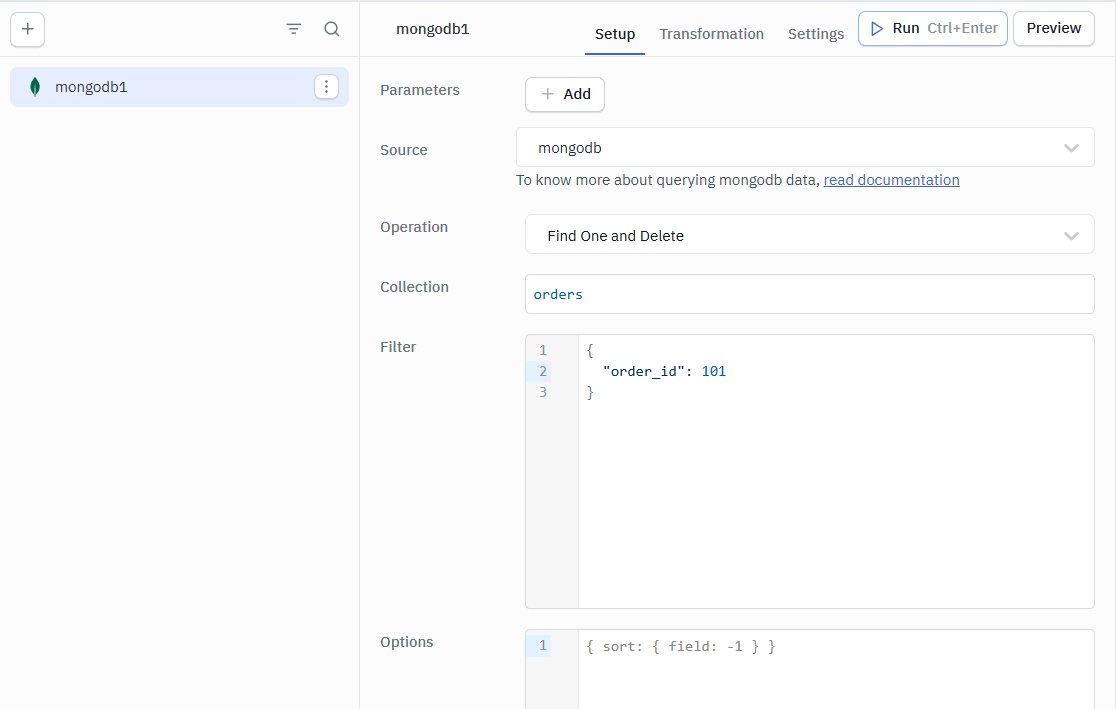Click the MongoDB leaf icon

pos(35,87)
